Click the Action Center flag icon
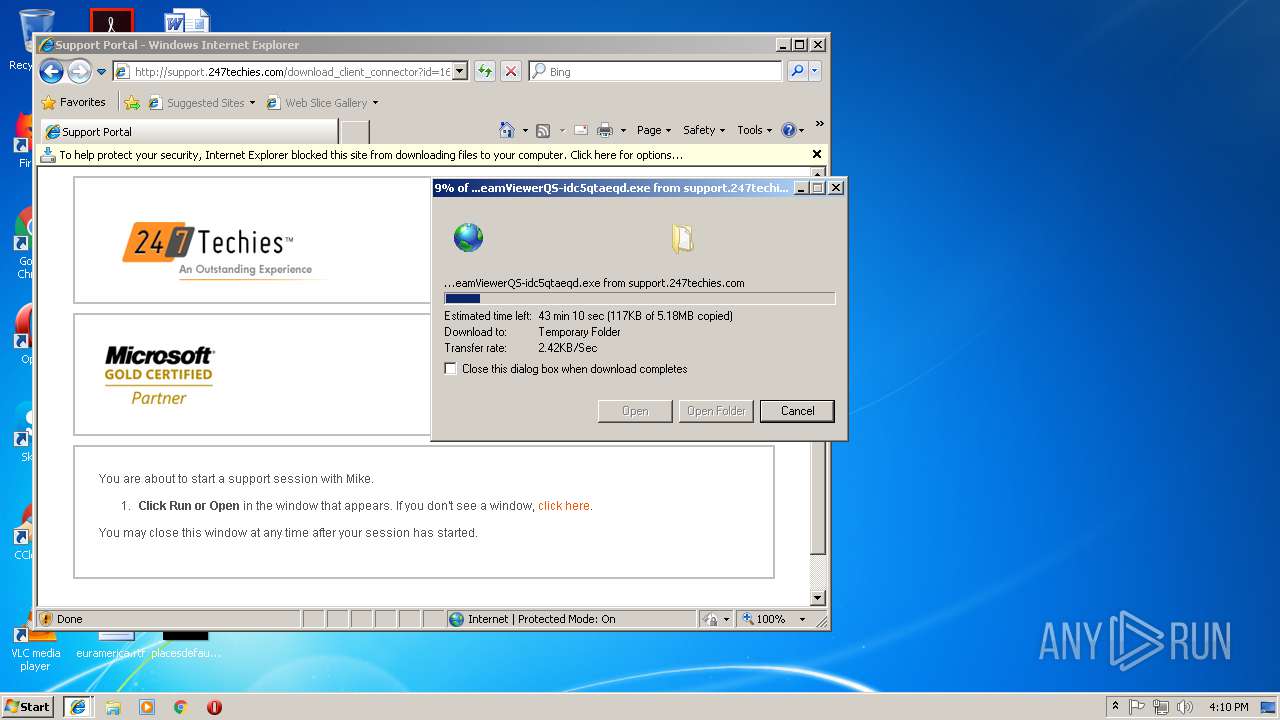The width and height of the screenshot is (1280, 720). (1137, 706)
